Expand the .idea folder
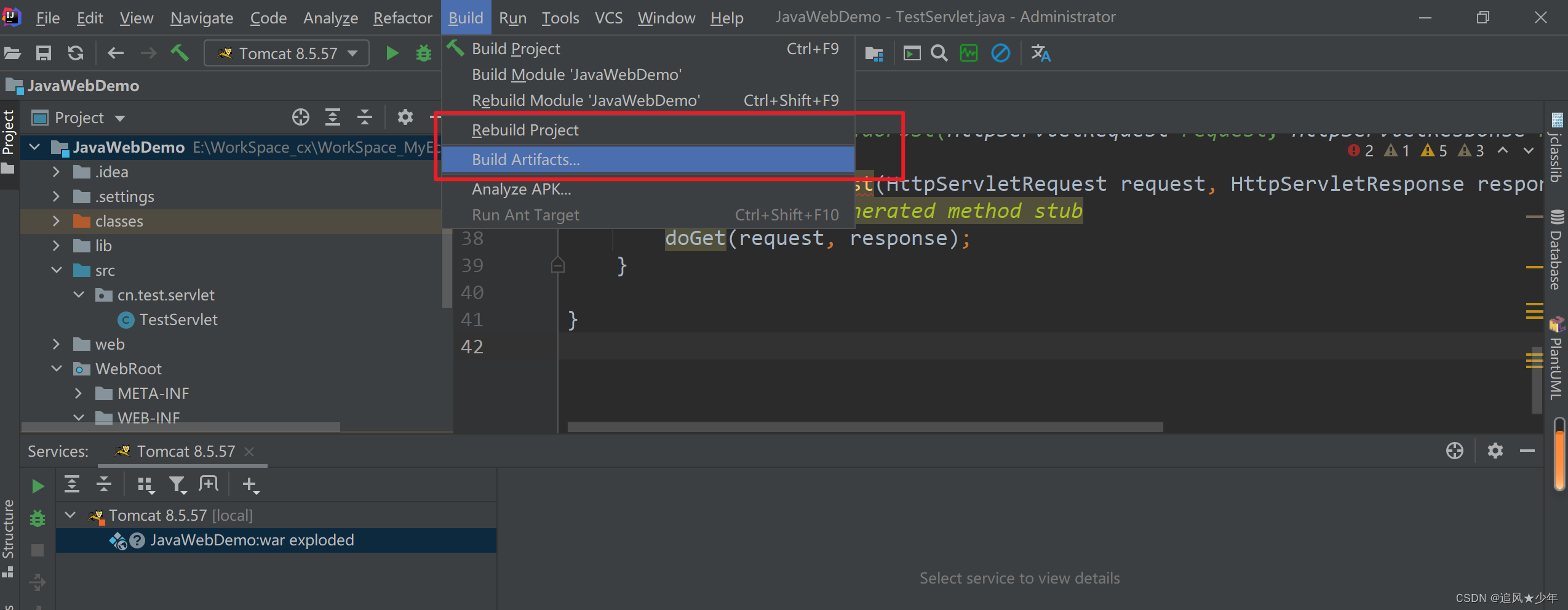Screen dimensions: 1568x610 (56, 172)
